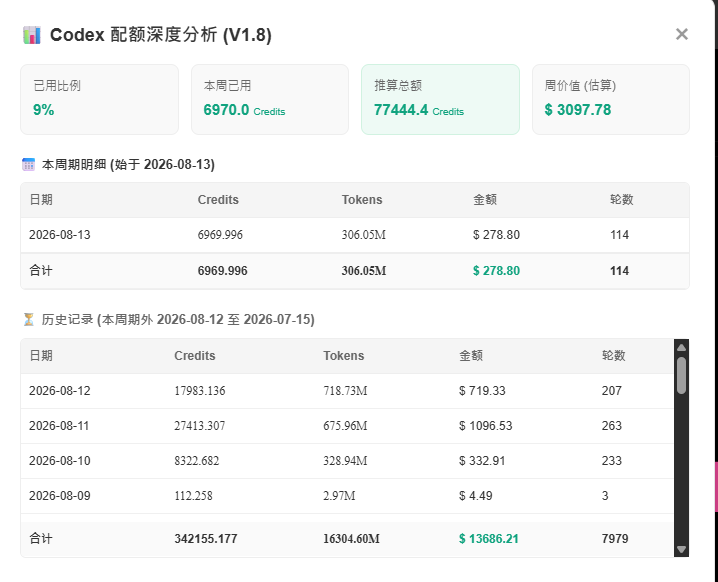718x582 pixels.
Task: Click the $ 4.49 amount cell
Action: click(x=476, y=496)
